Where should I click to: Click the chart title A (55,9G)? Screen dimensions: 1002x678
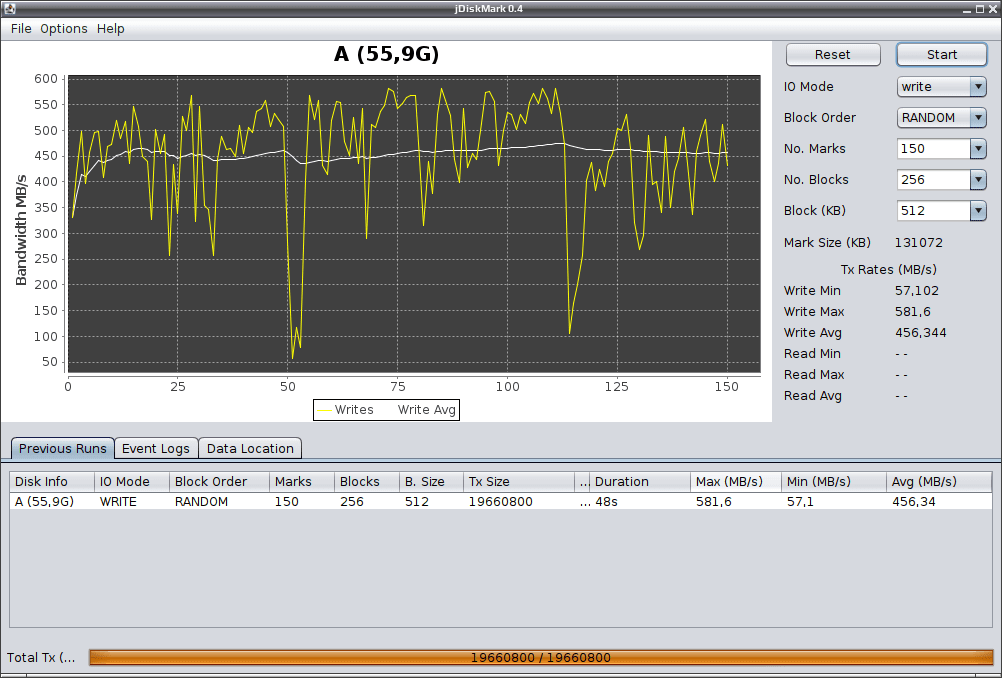click(387, 54)
